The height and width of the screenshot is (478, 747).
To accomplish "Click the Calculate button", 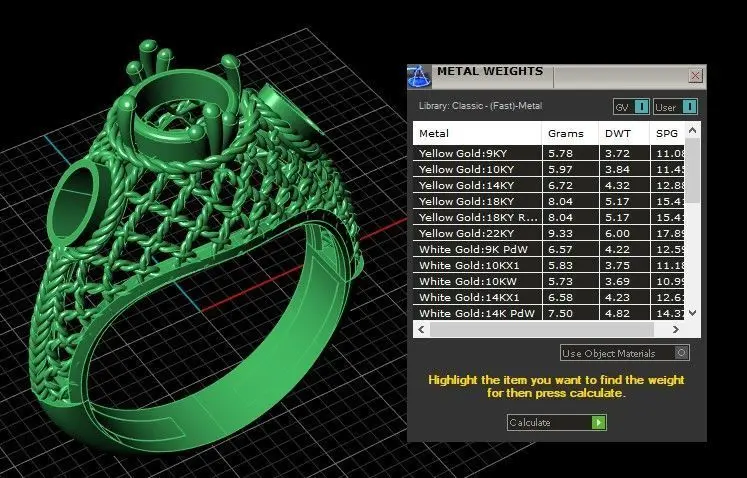I will click(556, 423).
